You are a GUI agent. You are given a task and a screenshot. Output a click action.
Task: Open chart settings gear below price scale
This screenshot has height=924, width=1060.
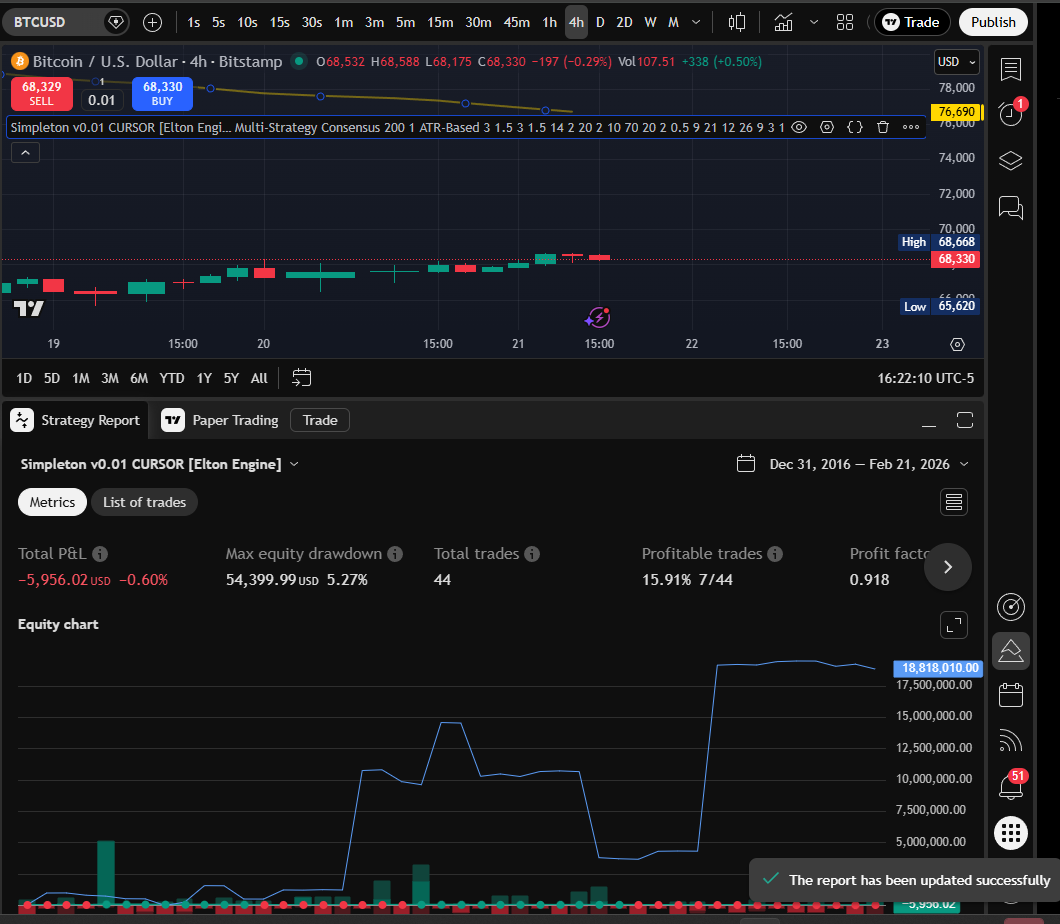coord(957,343)
